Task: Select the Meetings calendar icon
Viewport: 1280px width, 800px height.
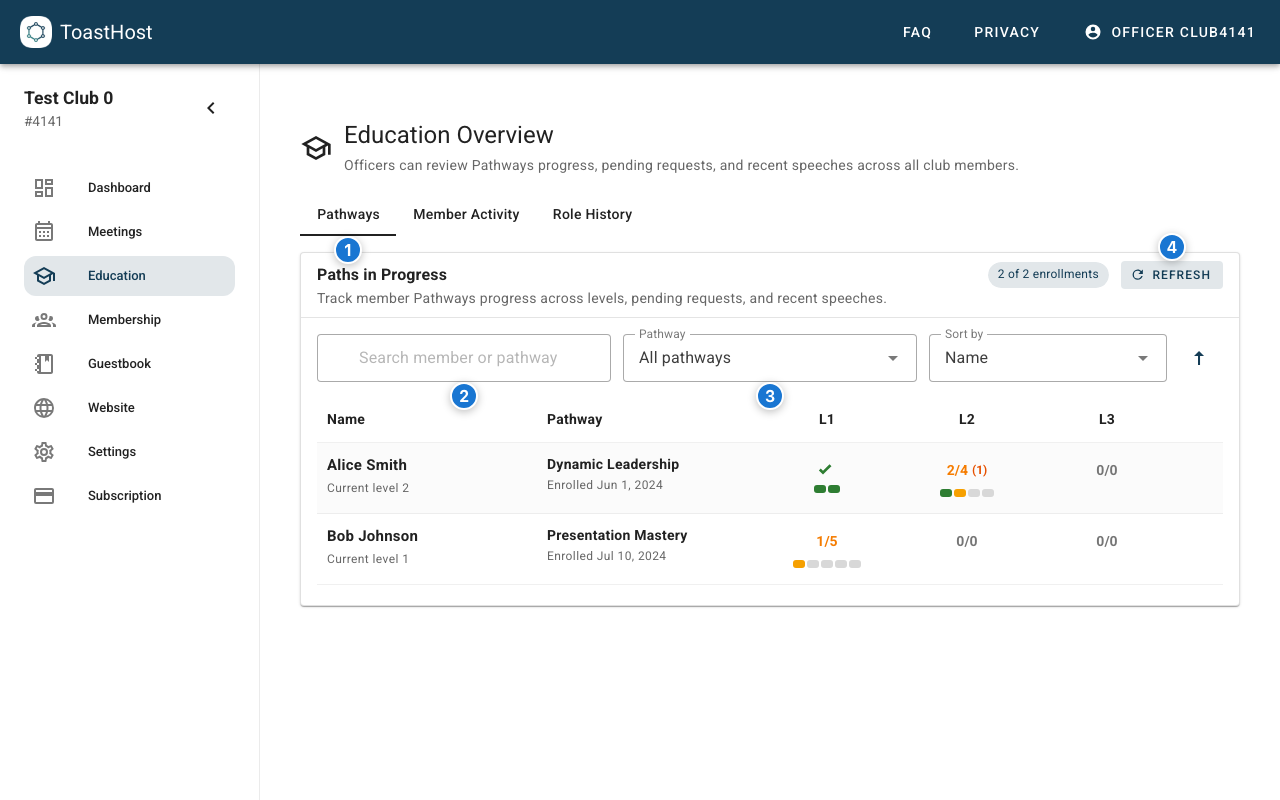Action: (x=44, y=231)
